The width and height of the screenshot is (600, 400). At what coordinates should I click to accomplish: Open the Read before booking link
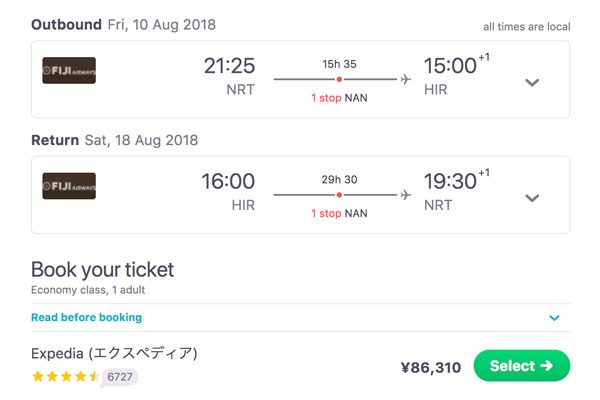point(86,317)
